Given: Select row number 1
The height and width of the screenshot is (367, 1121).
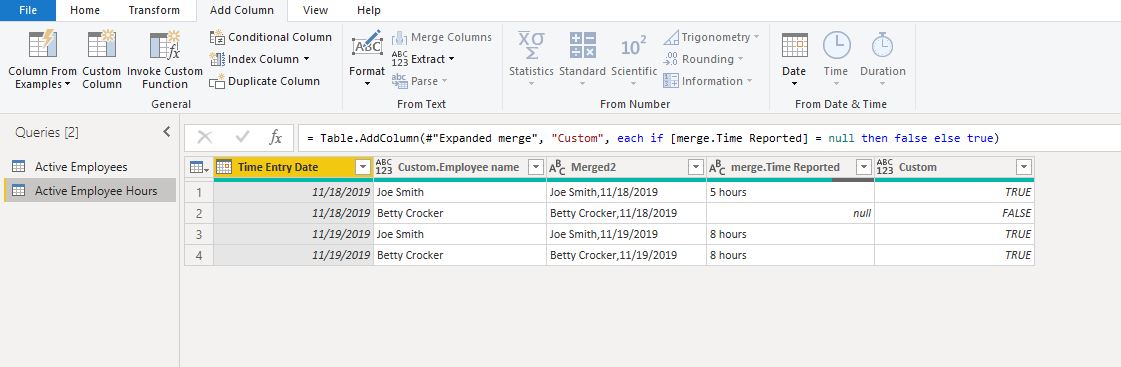Looking at the screenshot, I should tap(199, 192).
